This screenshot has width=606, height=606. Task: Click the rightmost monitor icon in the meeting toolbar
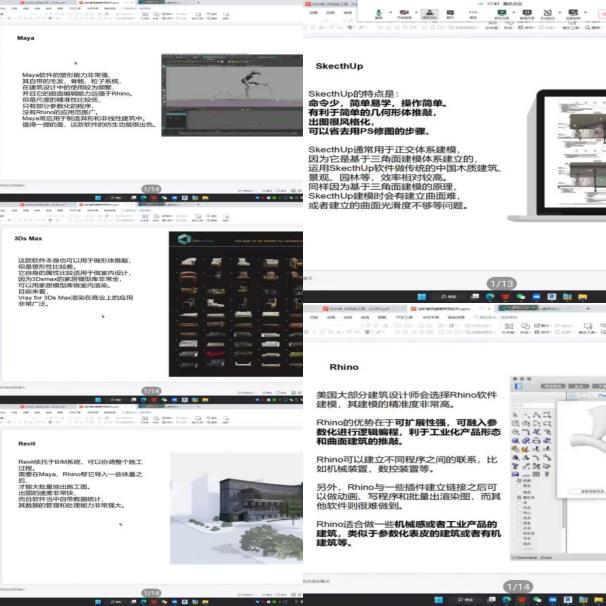click(573, 12)
